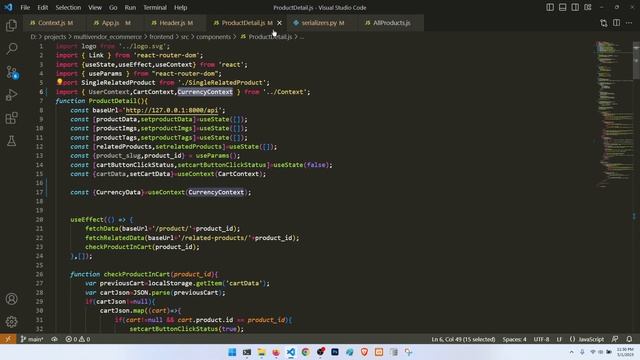The image size is (640, 360).
Task: Click breadcrumb 'ProductDetail.js' file
Action: tap(270, 37)
